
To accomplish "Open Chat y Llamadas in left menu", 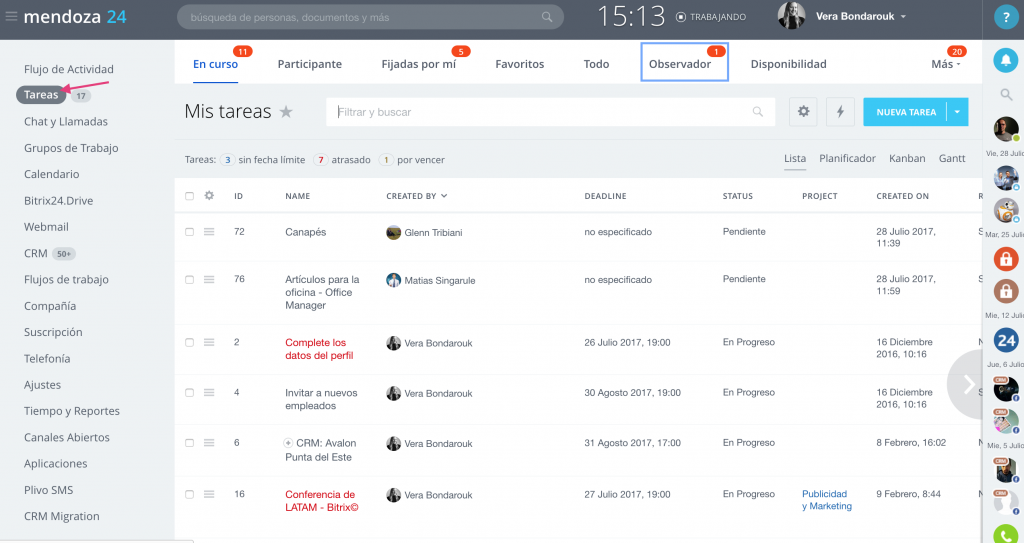I will tap(66, 122).
